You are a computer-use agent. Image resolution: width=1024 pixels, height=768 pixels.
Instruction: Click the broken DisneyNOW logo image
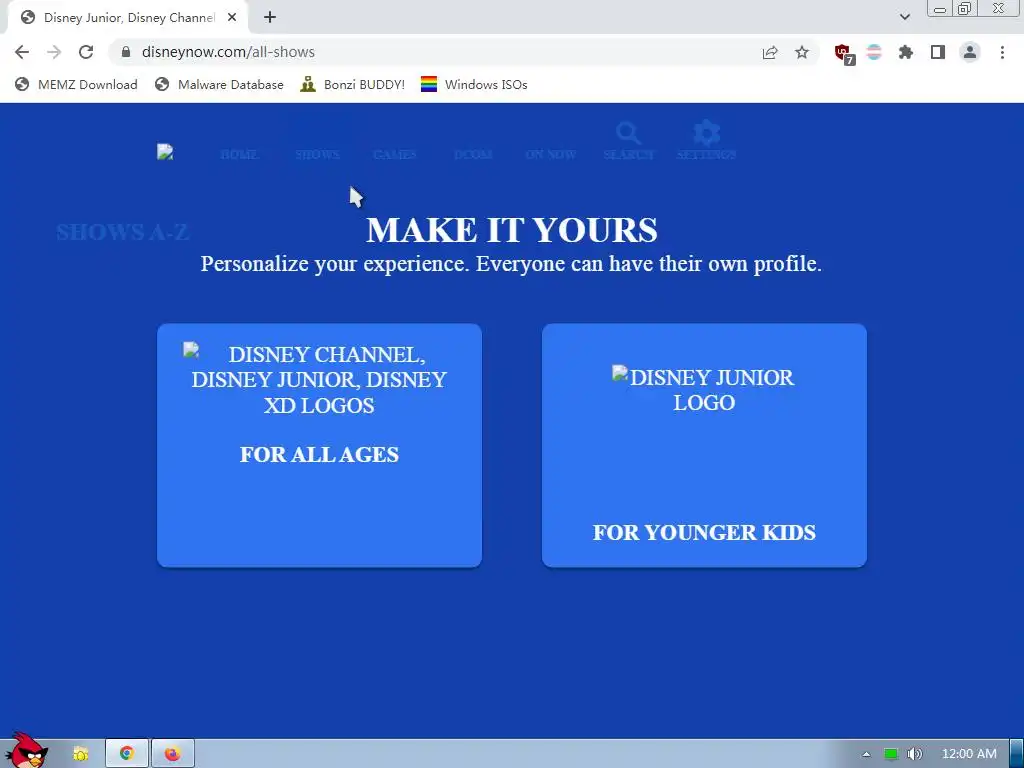tap(165, 152)
